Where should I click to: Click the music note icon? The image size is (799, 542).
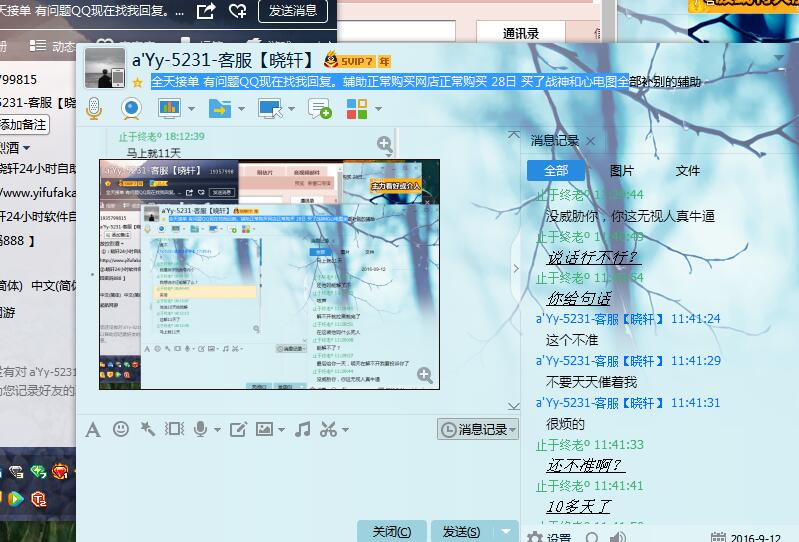(x=302, y=429)
